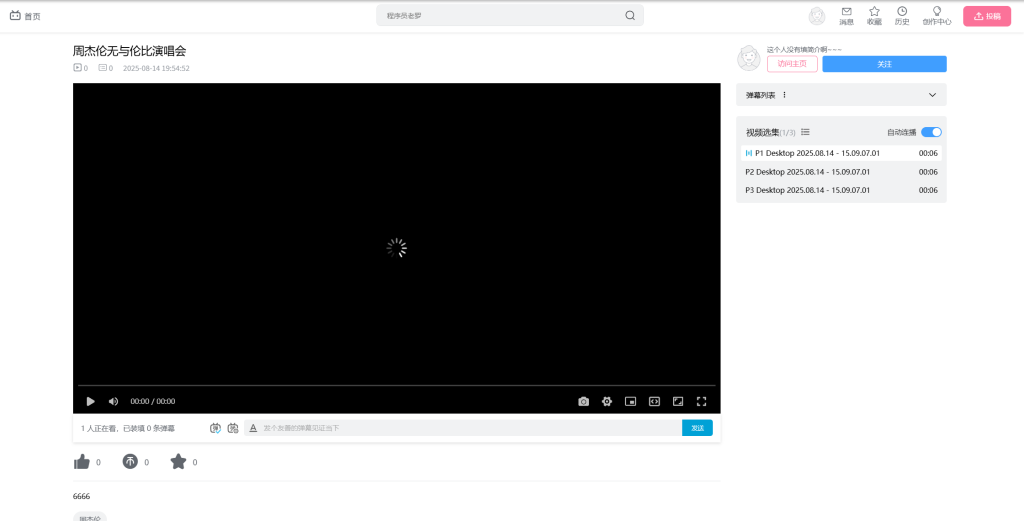Screen dimensions: 1024x521
Task: Switch video list view next to 视频选集
Action: pyautogui.click(x=805, y=132)
